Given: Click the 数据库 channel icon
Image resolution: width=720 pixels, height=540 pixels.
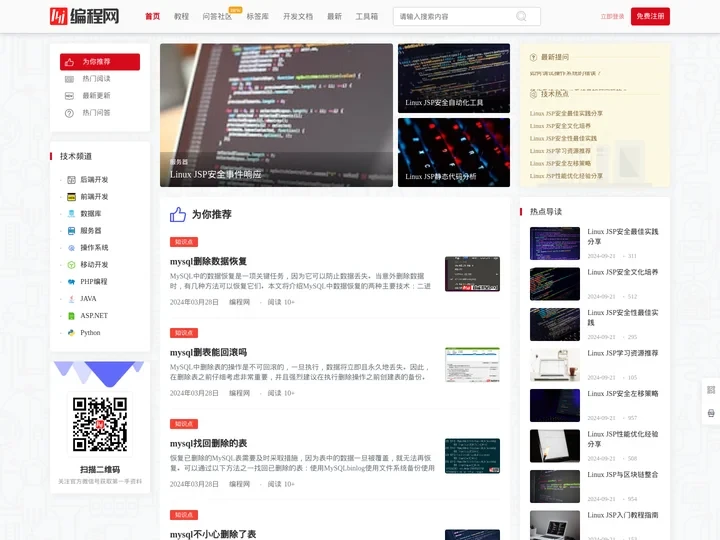Looking at the screenshot, I should 71,214.
